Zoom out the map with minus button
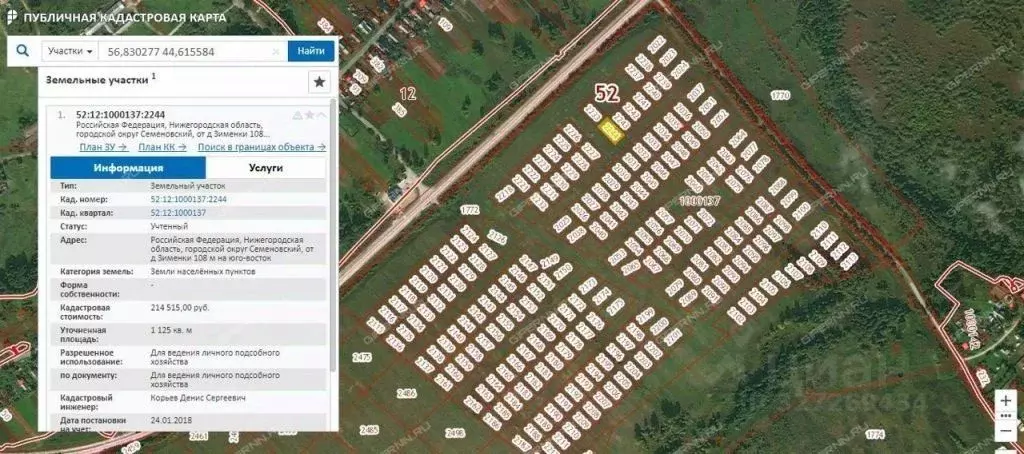The image size is (1024, 454). pos(1006,431)
